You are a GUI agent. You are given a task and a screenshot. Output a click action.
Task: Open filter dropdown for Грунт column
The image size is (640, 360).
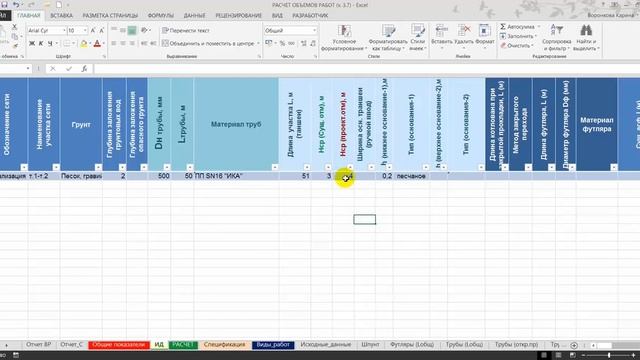pos(98,167)
